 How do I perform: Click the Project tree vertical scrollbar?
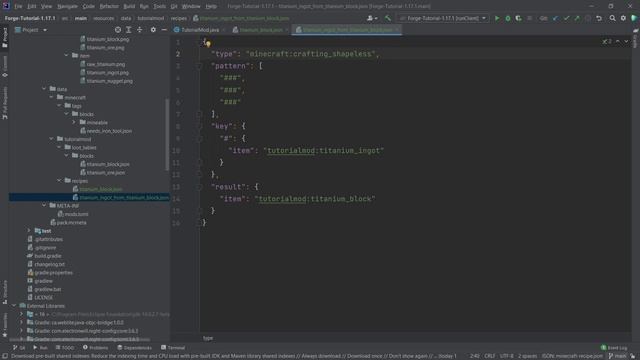[167, 135]
